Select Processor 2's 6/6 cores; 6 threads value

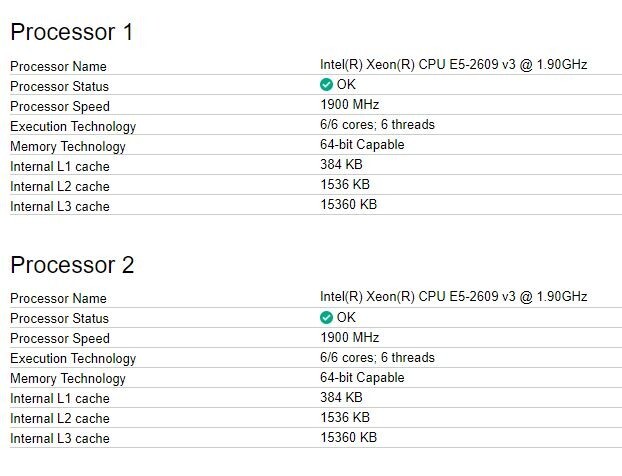(x=377, y=357)
